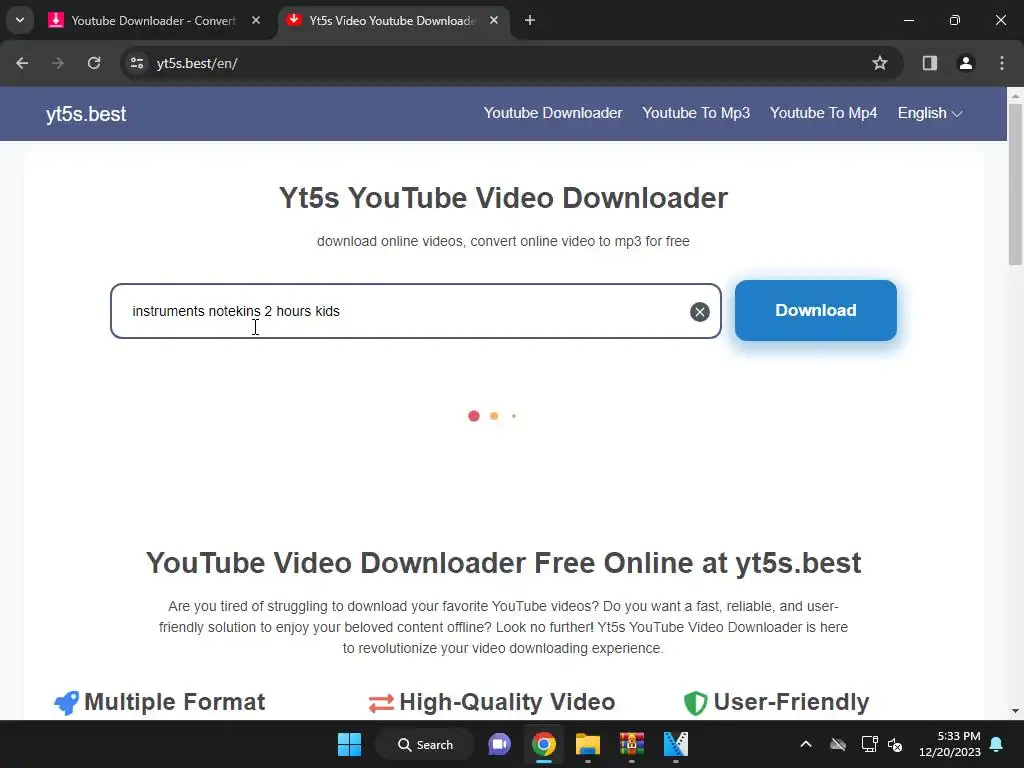This screenshot has width=1024, height=768.
Task: Click the browser forward arrow
Action: pos(58,63)
